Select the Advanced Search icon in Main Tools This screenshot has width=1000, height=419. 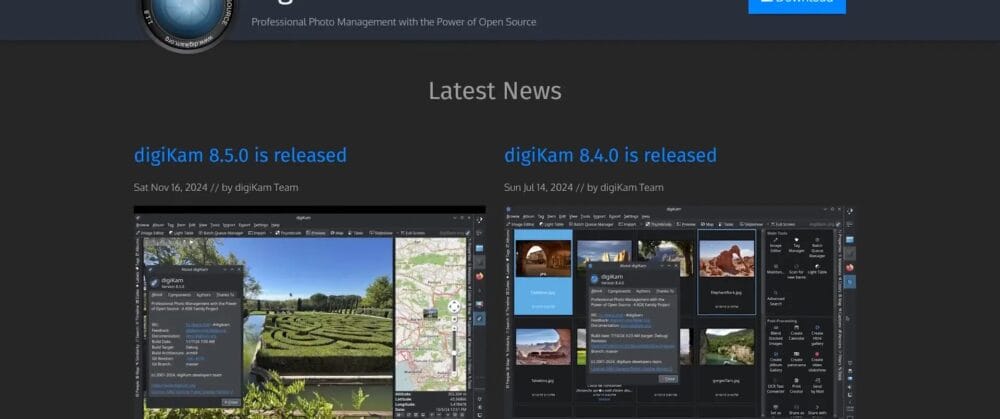coord(777,293)
